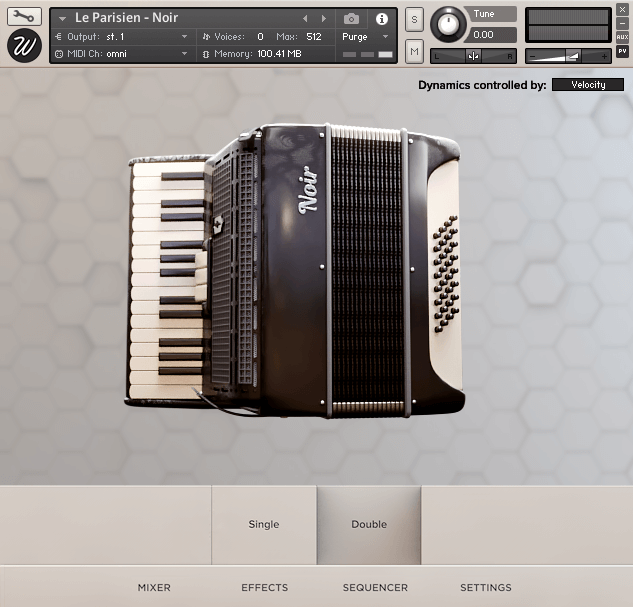Take a snapshot with camera icon
Screen dimensions: 633x607
pos(351,19)
